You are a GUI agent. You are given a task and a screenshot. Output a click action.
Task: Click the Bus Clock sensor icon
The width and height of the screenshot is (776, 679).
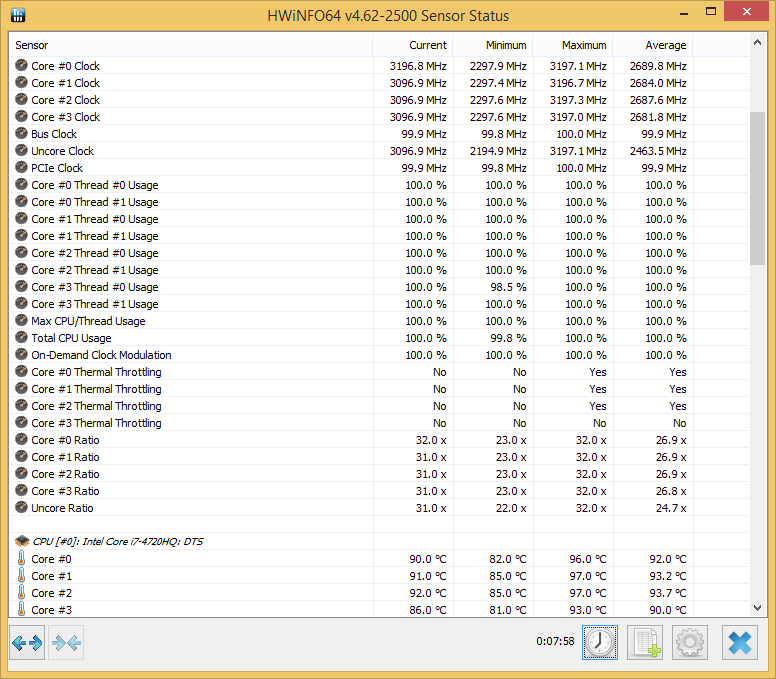point(21,133)
